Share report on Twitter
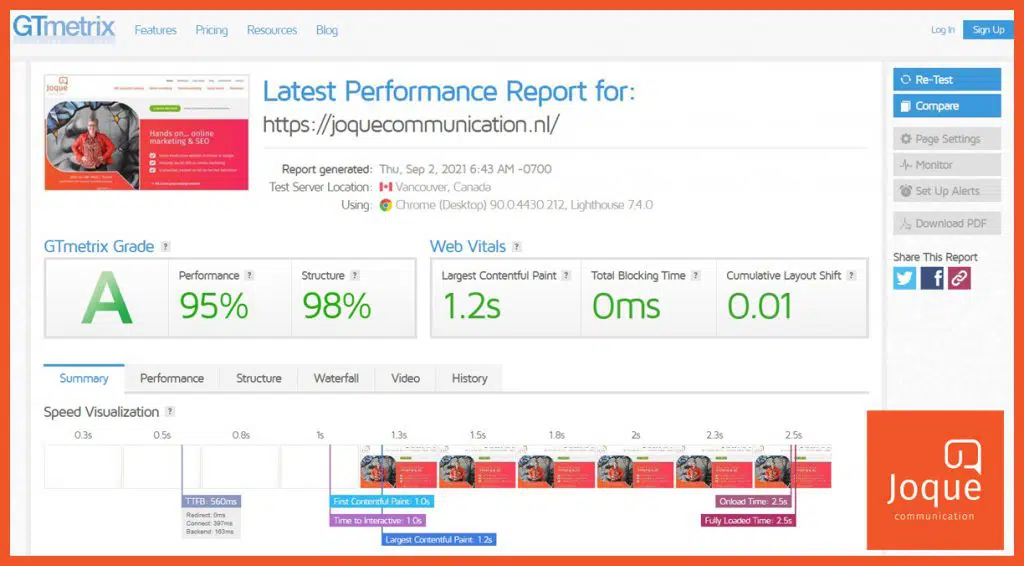Screen dimensions: 1024x566 pos(904,278)
